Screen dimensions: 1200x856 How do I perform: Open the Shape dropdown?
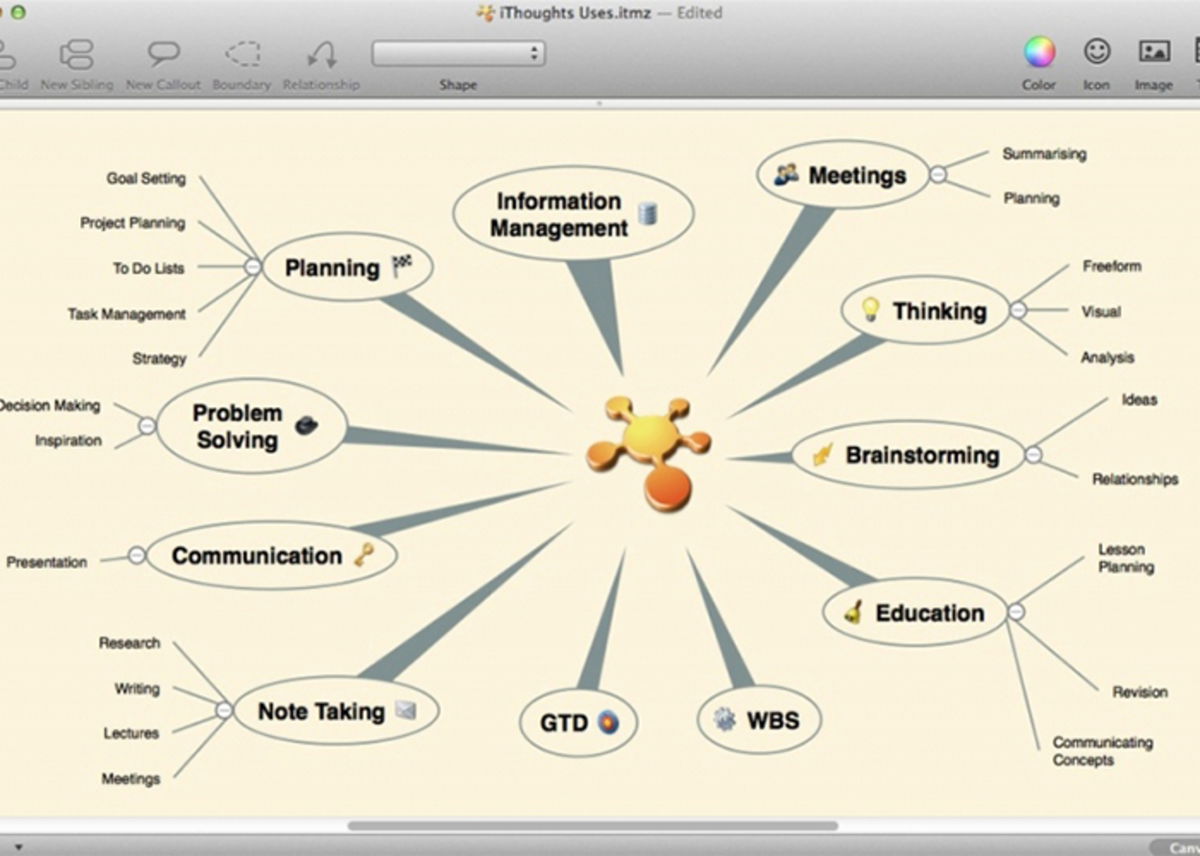click(x=456, y=54)
